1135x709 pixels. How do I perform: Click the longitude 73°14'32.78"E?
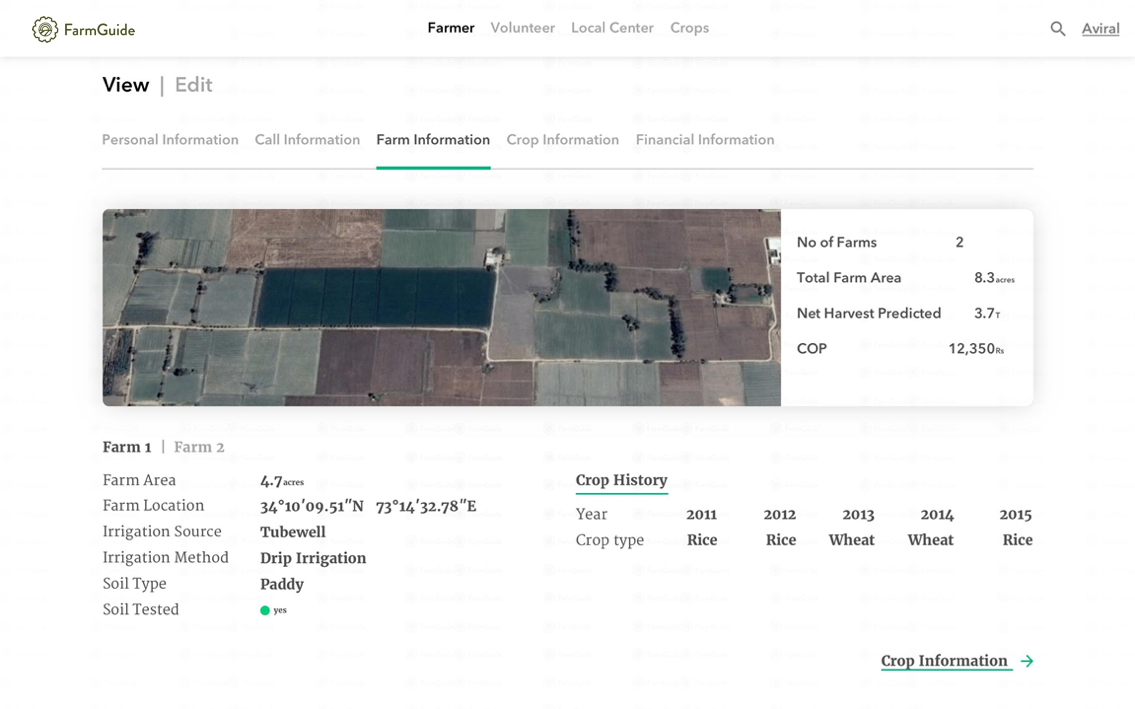tap(426, 506)
